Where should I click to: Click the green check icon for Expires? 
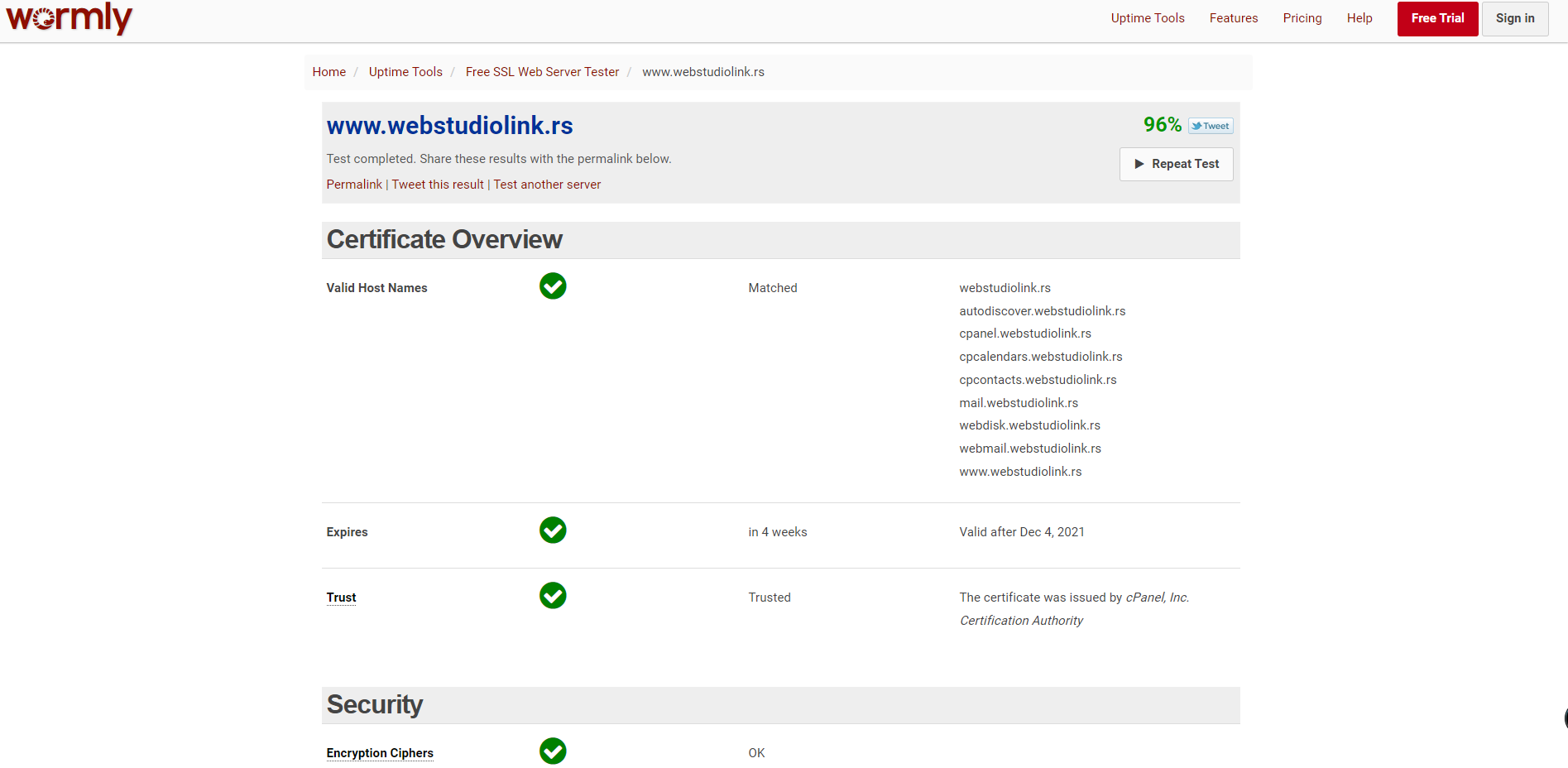553,530
